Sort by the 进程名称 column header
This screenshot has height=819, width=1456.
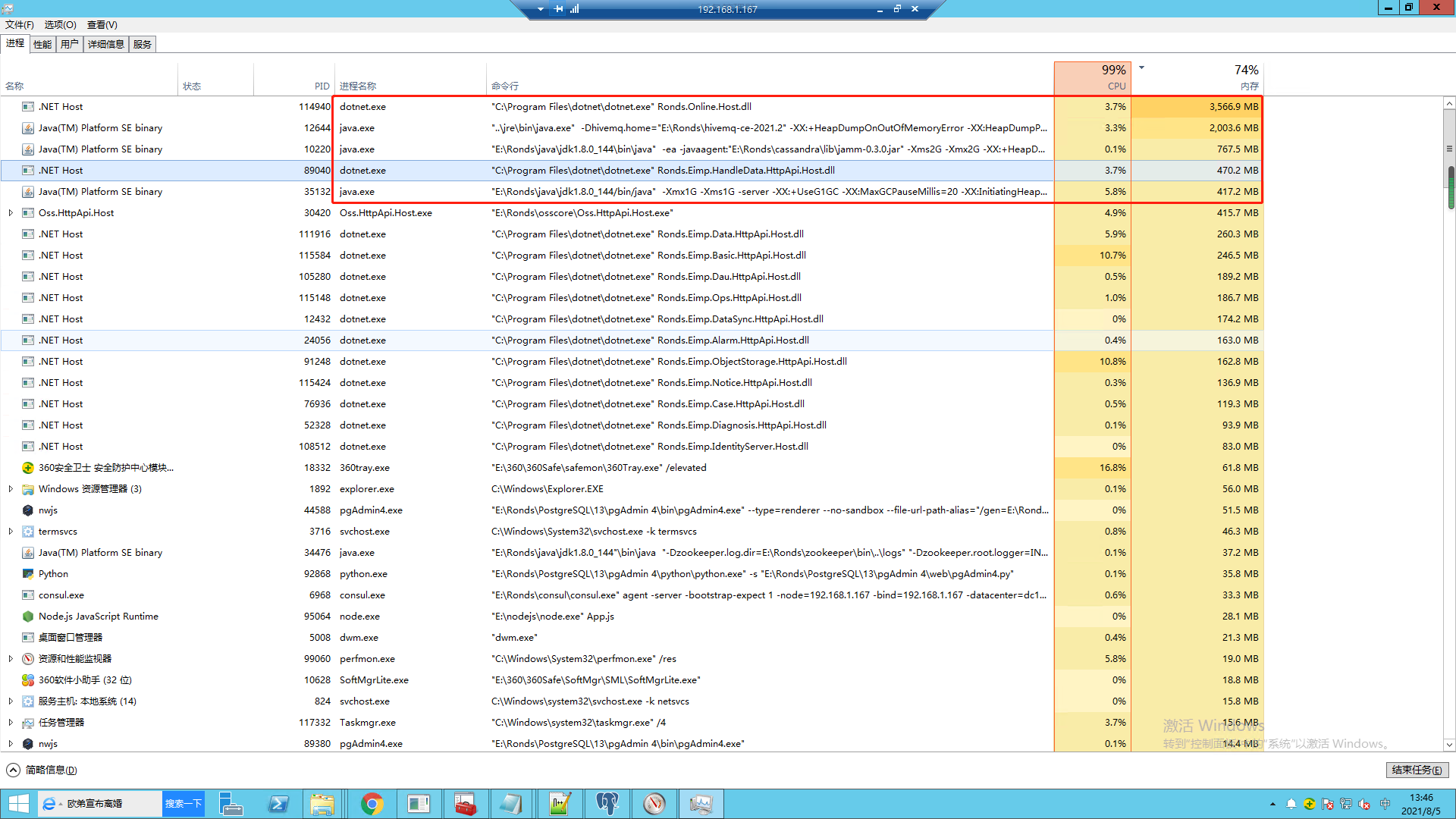[410, 77]
